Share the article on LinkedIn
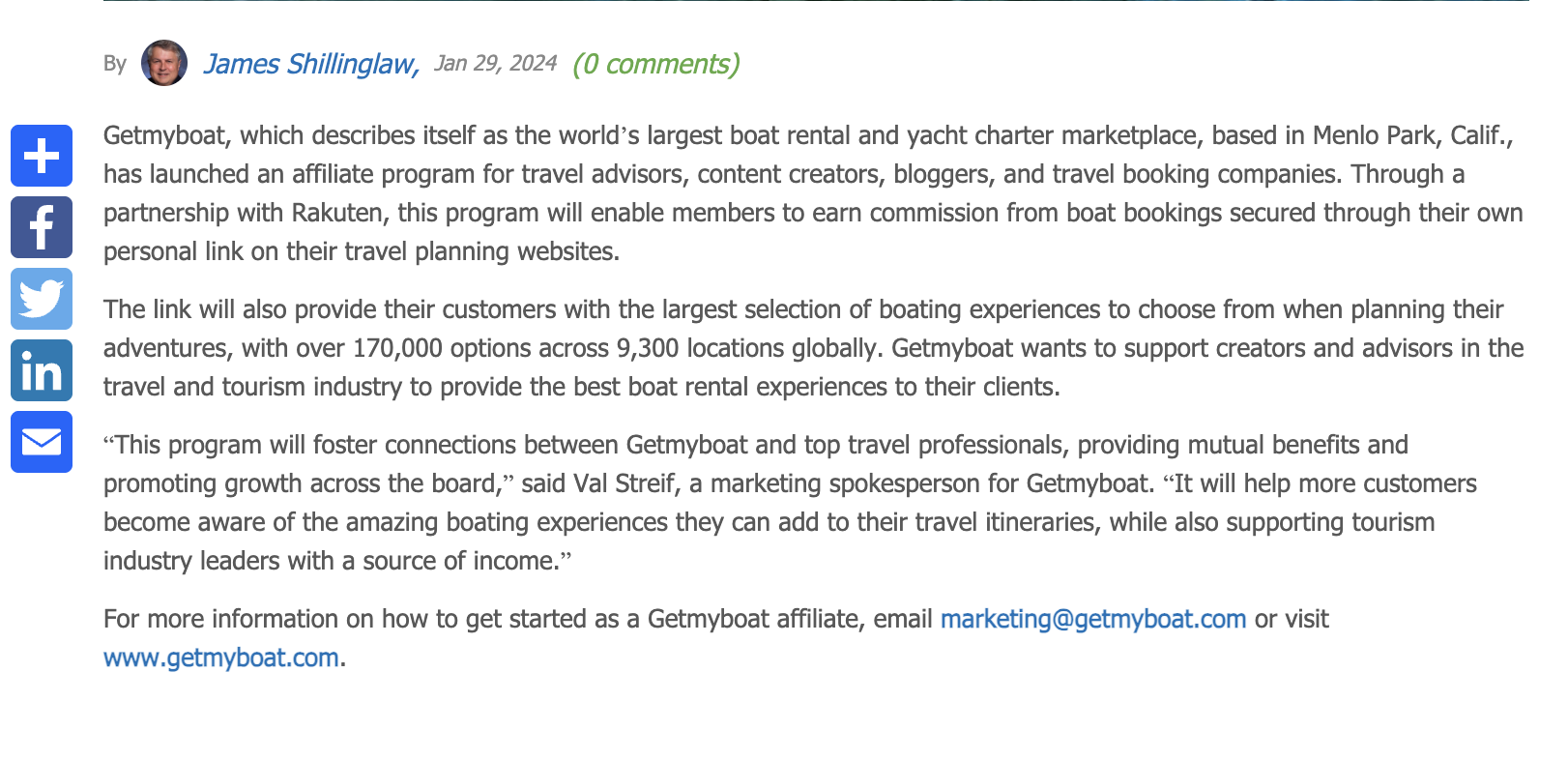Image resolution: width=1568 pixels, height=760 pixels. (x=42, y=370)
